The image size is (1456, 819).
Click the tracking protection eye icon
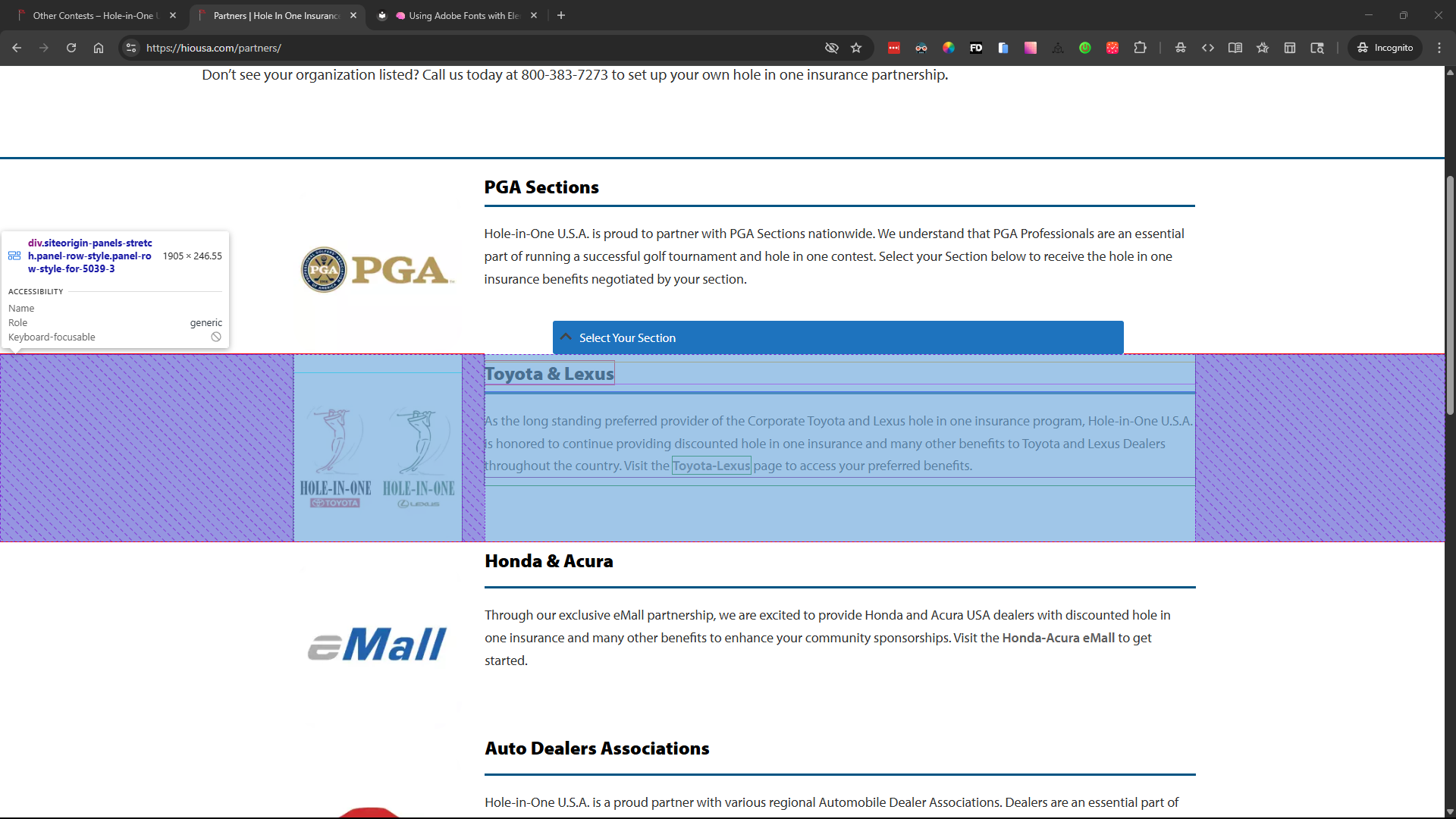832,48
